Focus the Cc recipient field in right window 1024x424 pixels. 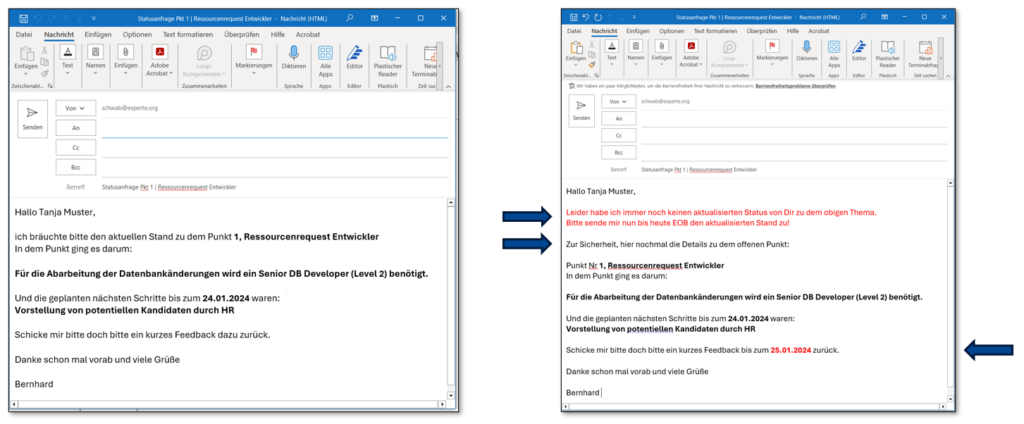793,136
